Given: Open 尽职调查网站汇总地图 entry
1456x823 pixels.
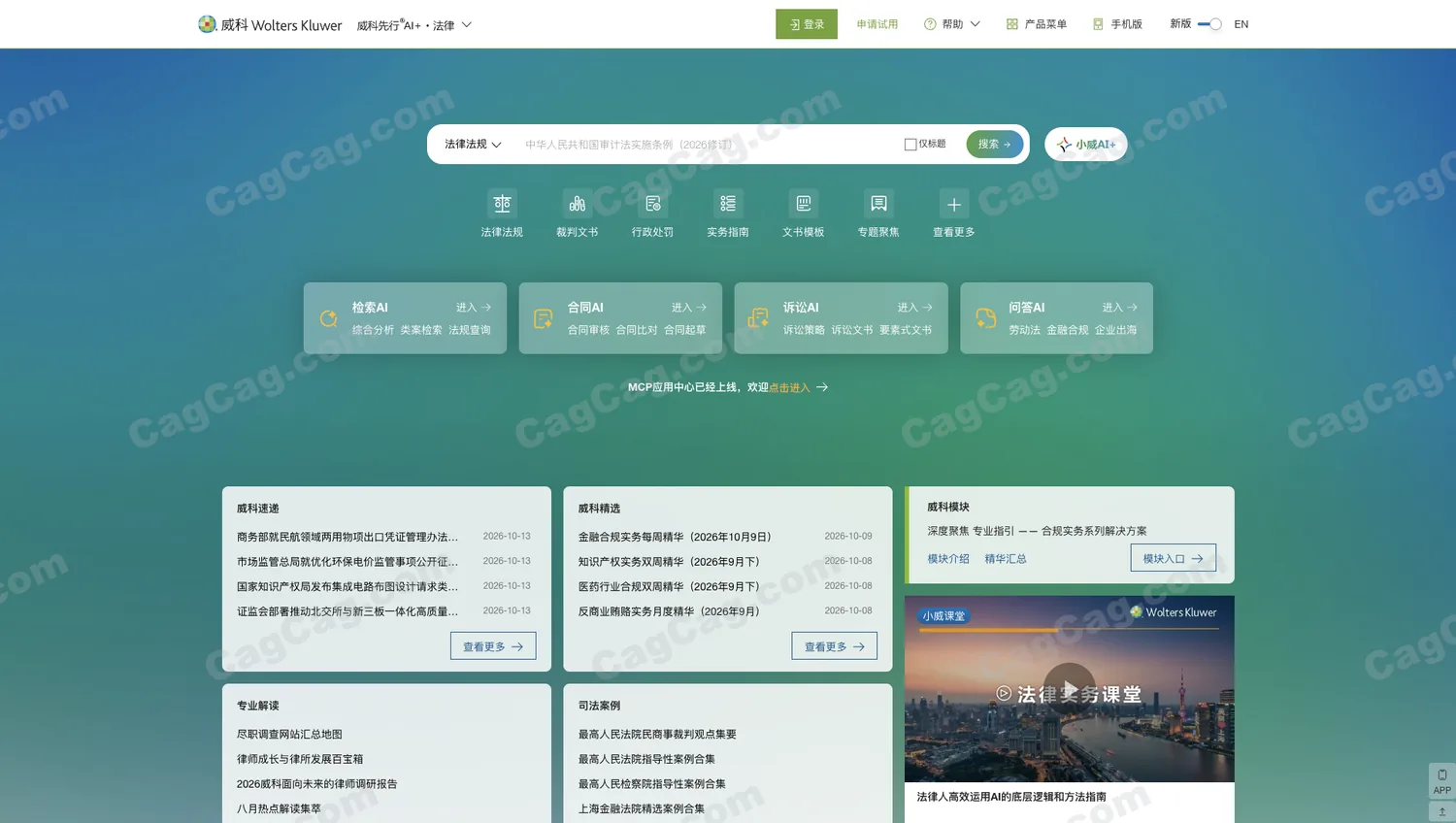Looking at the screenshot, I should click(289, 735).
